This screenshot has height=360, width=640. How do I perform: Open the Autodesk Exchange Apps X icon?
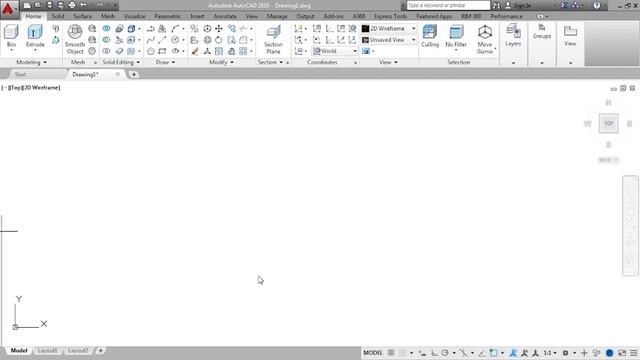click(x=564, y=5)
